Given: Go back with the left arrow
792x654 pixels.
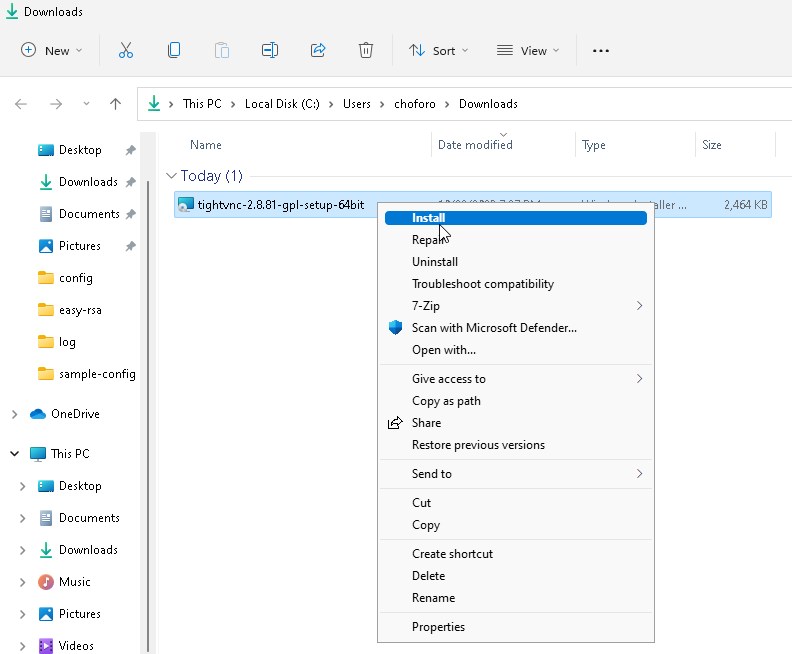Looking at the screenshot, I should pyautogui.click(x=21, y=104).
